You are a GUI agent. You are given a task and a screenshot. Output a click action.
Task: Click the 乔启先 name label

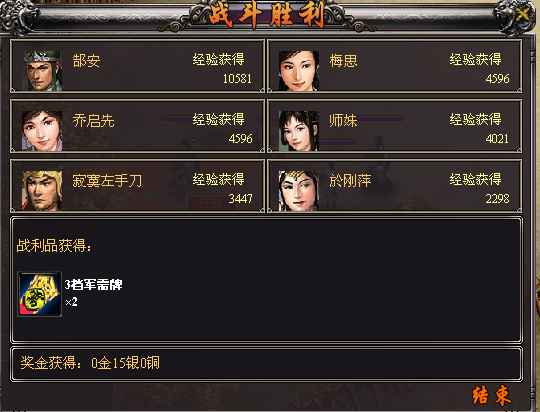point(93,121)
